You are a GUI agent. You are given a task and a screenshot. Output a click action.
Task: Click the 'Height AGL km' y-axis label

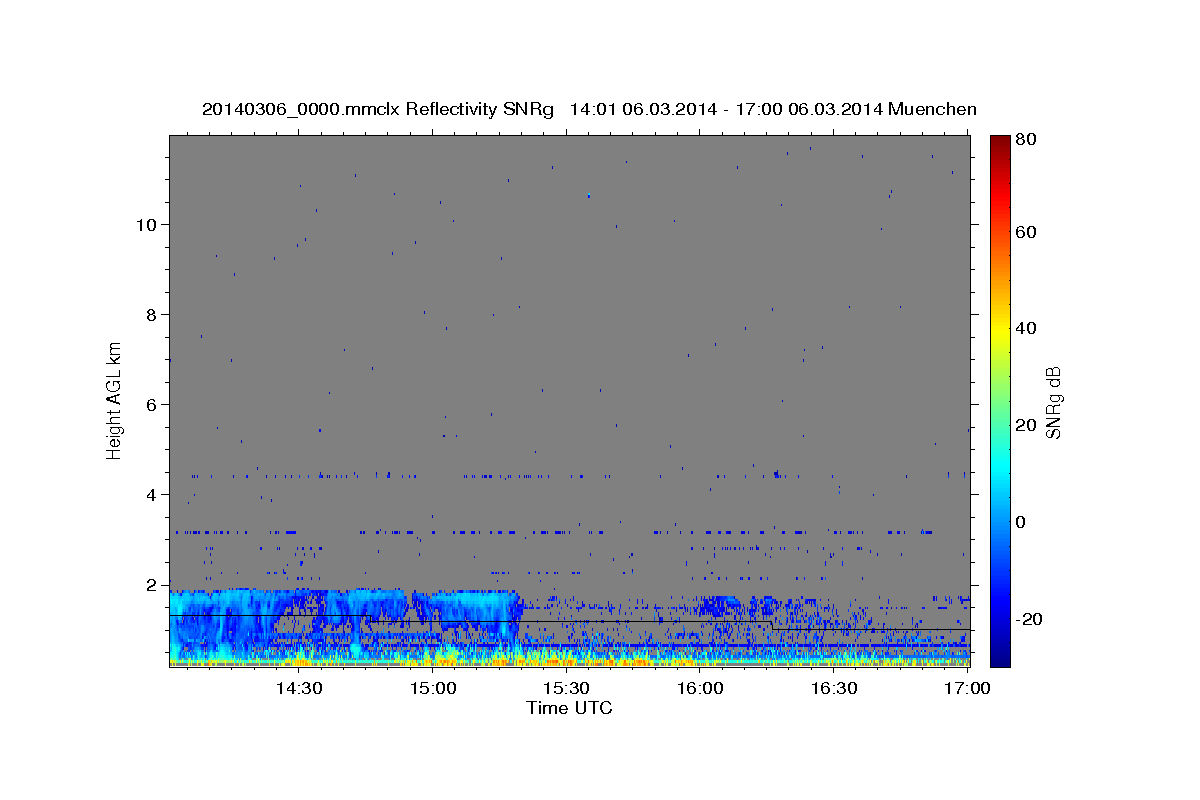pos(115,400)
